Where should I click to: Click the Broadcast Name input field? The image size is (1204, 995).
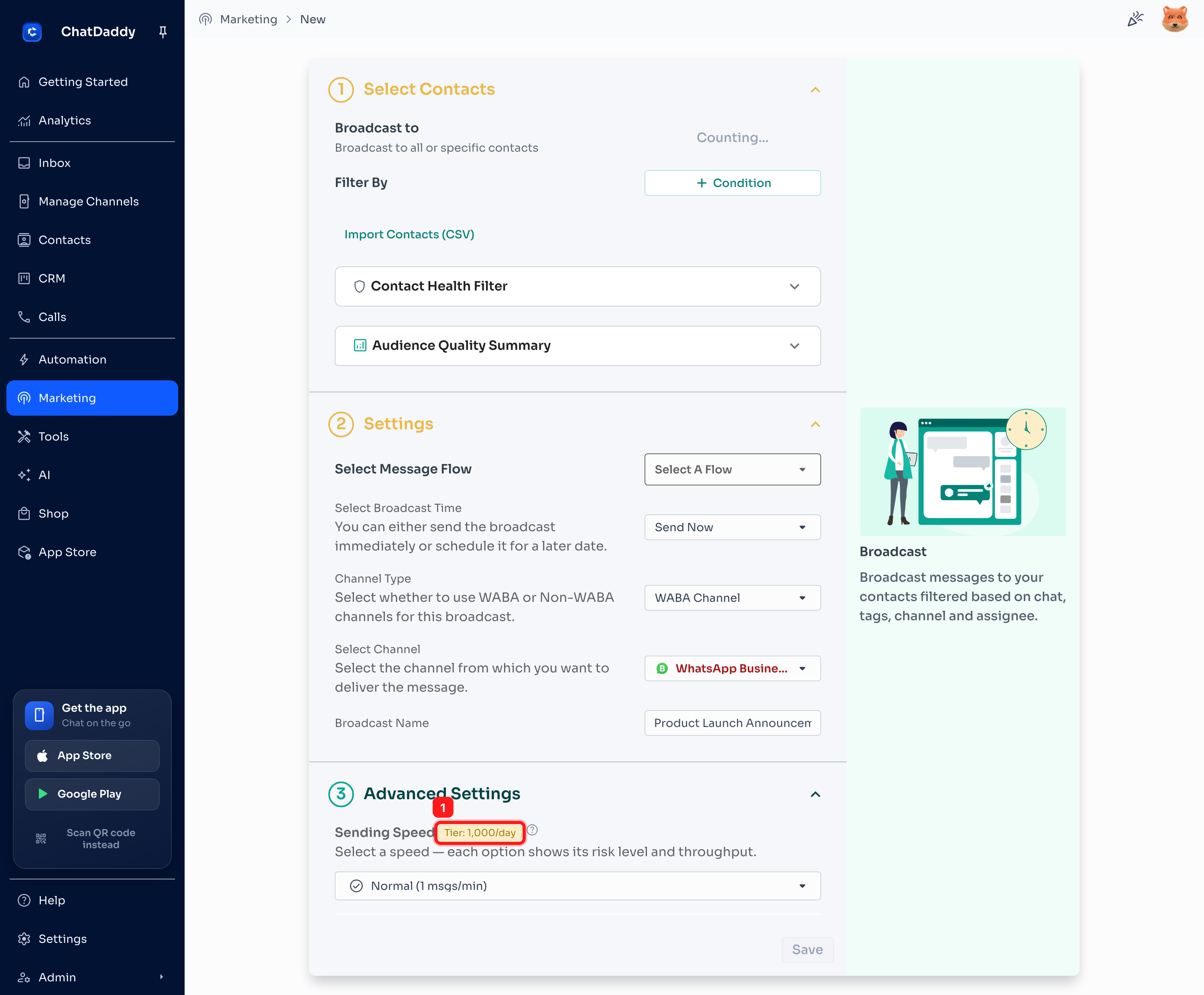732,723
